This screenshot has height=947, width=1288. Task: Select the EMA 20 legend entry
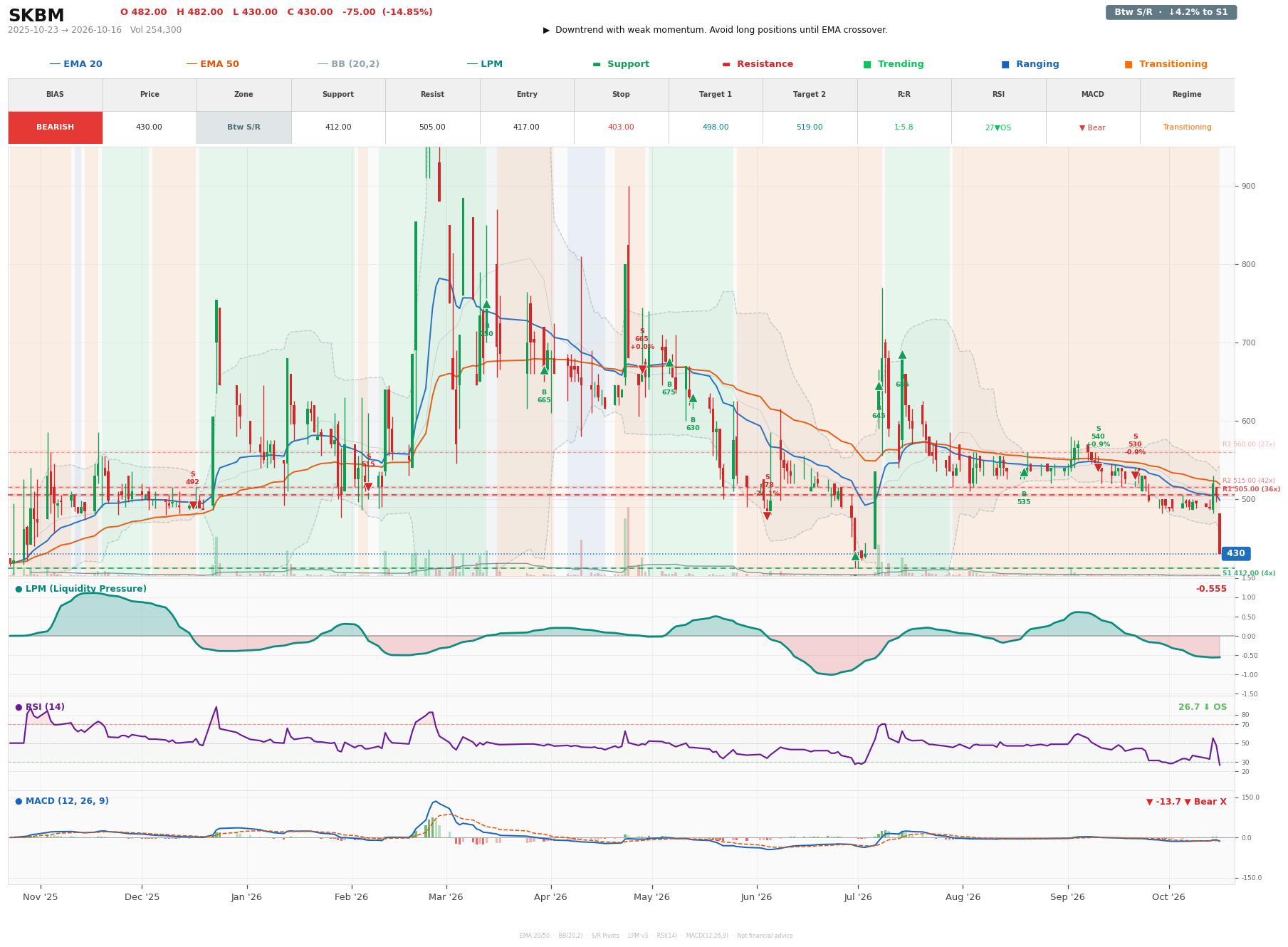pyautogui.click(x=75, y=64)
